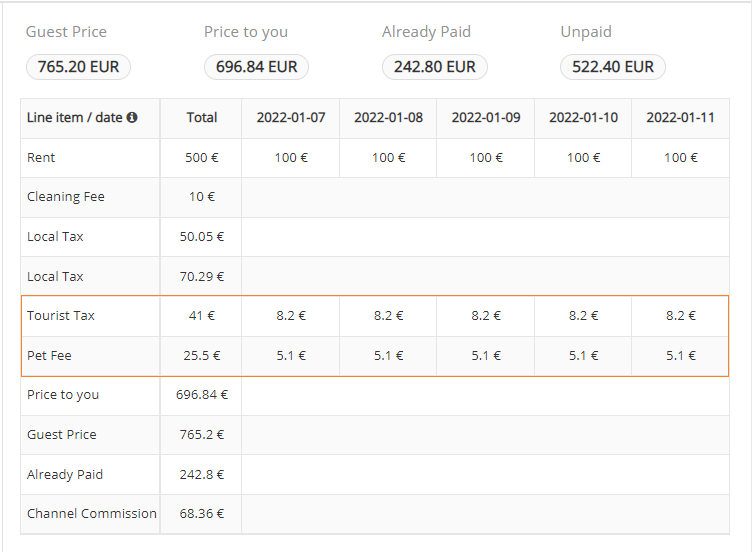Click the Tourist Tax row label
The image size is (752, 552).
click(61, 316)
